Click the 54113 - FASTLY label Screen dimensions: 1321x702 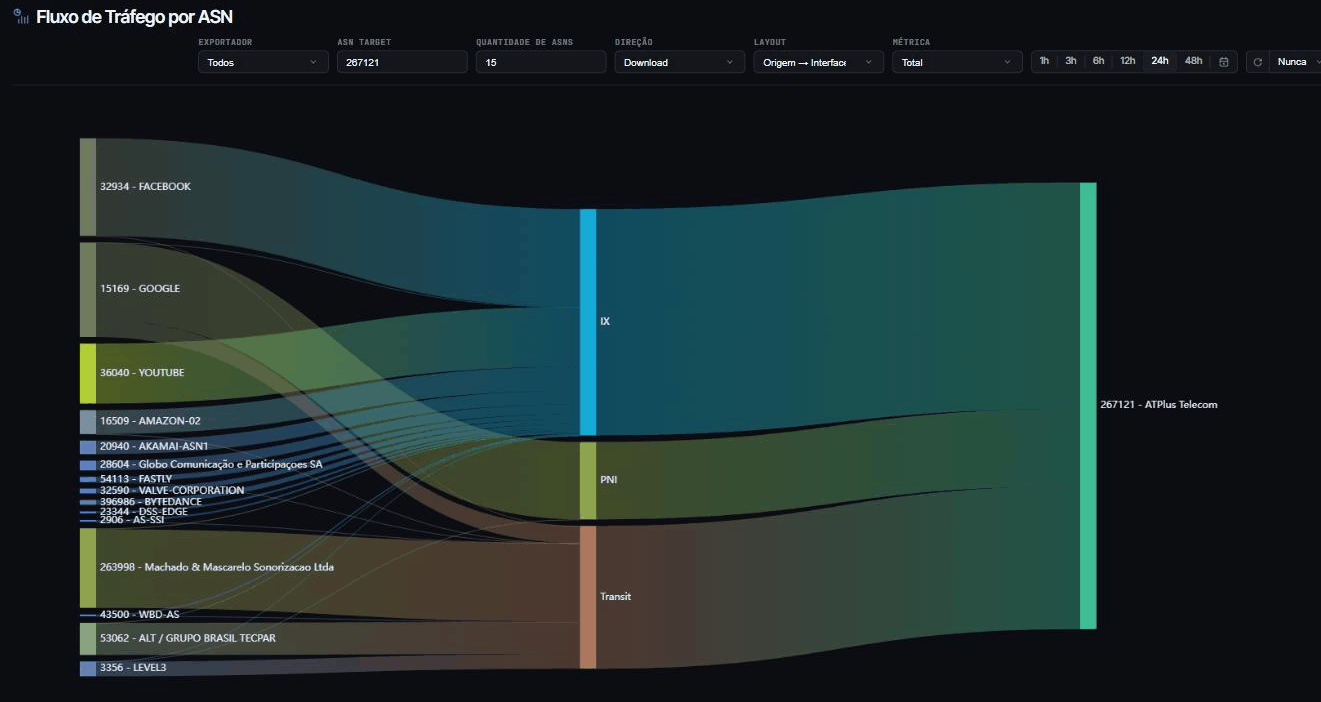(136, 479)
